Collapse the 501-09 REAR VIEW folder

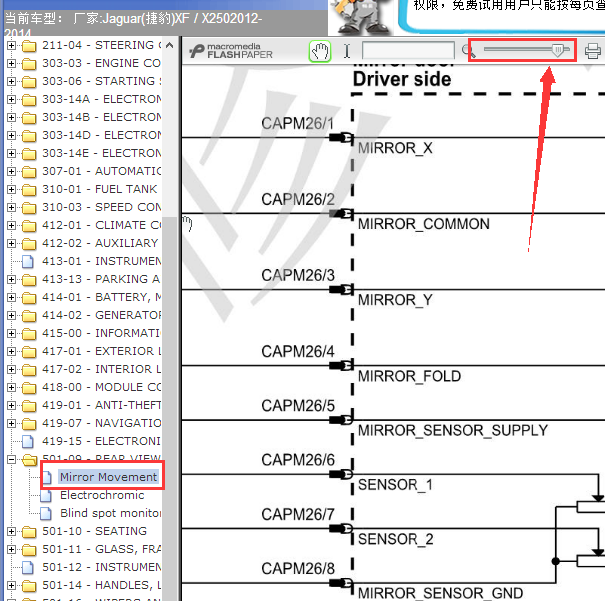point(11,459)
